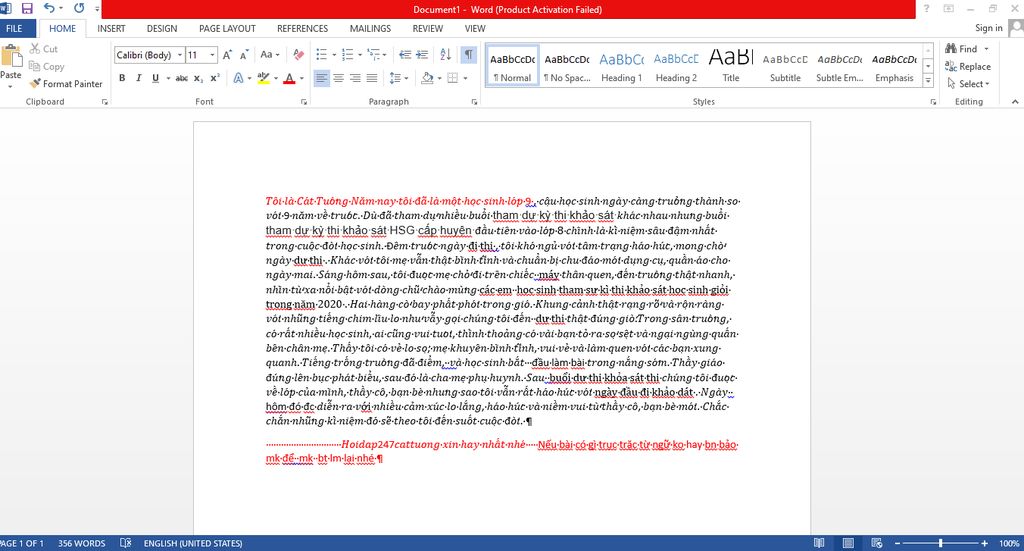Viewport: 1024px width, 551px height.
Task: Clear all formatting from selection
Action: click(x=298, y=55)
